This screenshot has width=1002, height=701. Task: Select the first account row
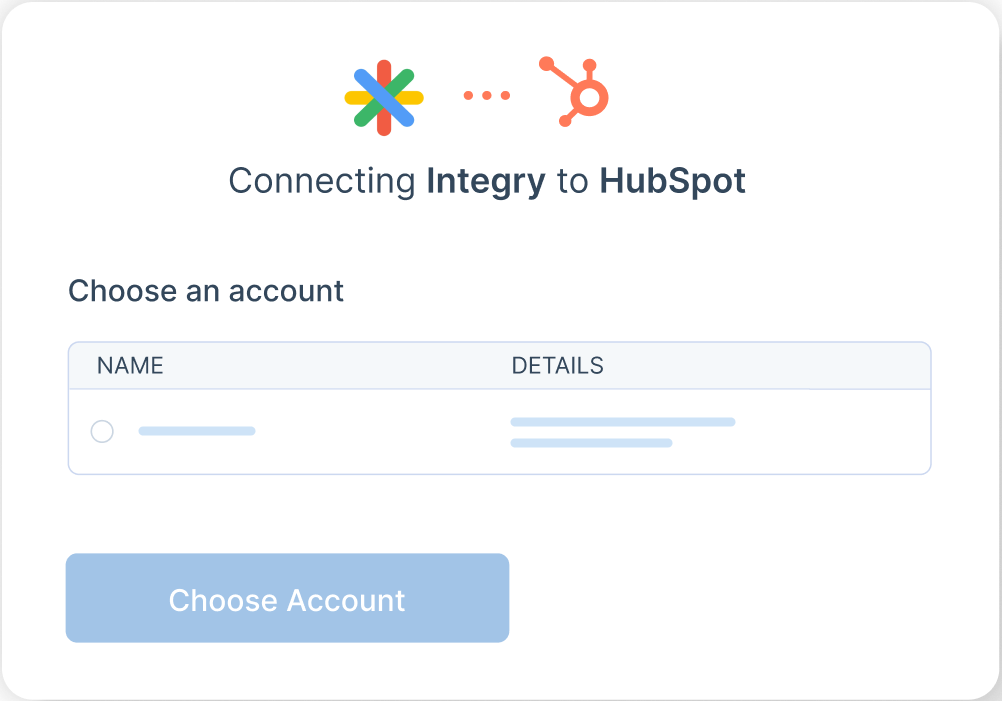[500, 431]
